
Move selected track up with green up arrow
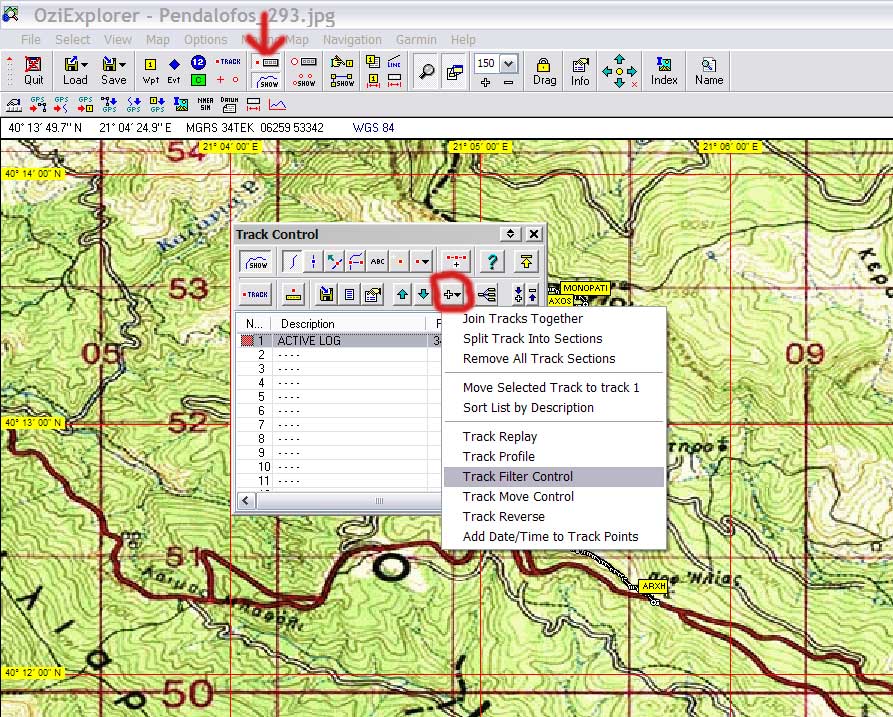[402, 294]
